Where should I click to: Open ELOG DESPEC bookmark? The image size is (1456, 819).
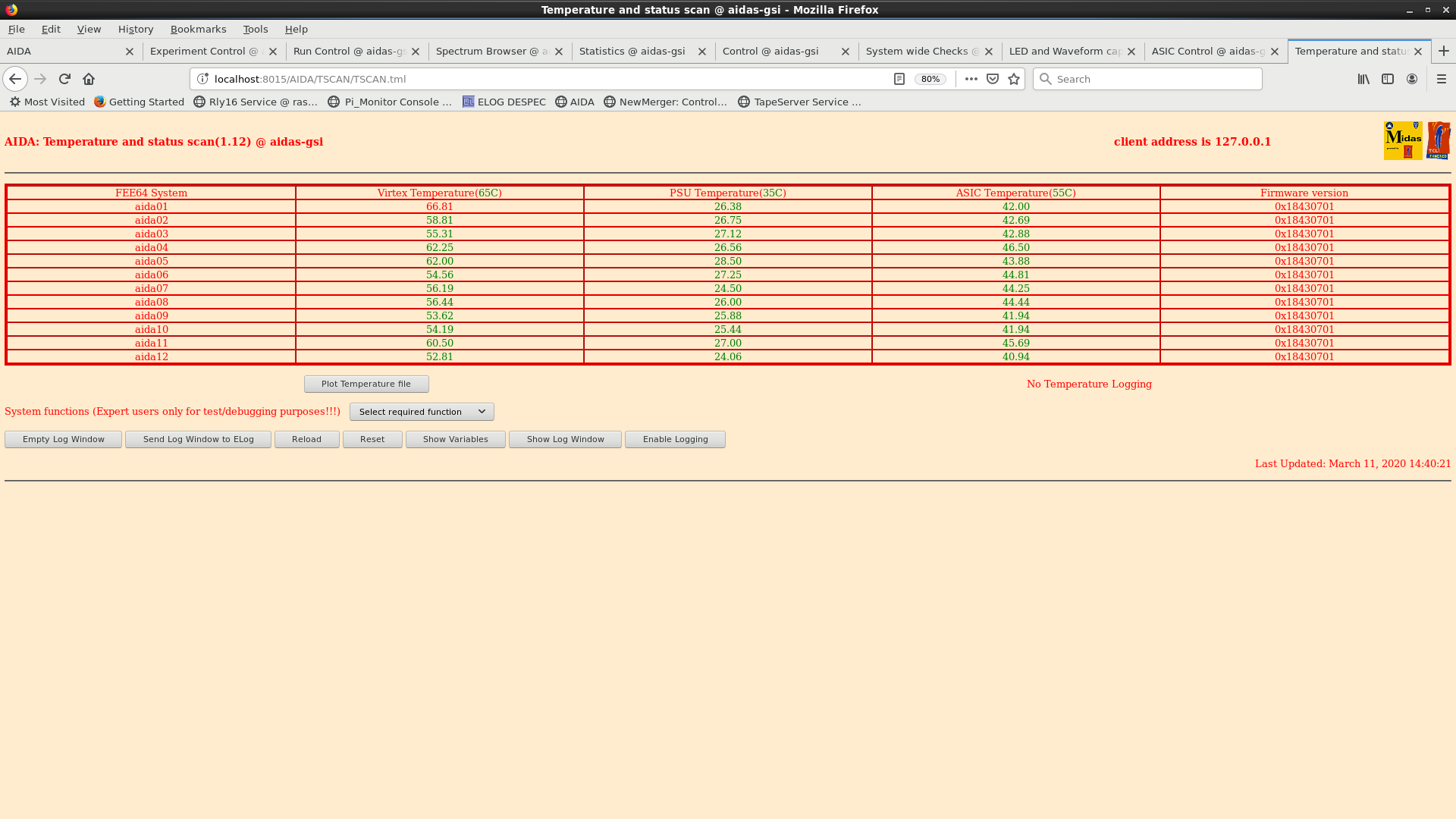pyautogui.click(x=504, y=102)
